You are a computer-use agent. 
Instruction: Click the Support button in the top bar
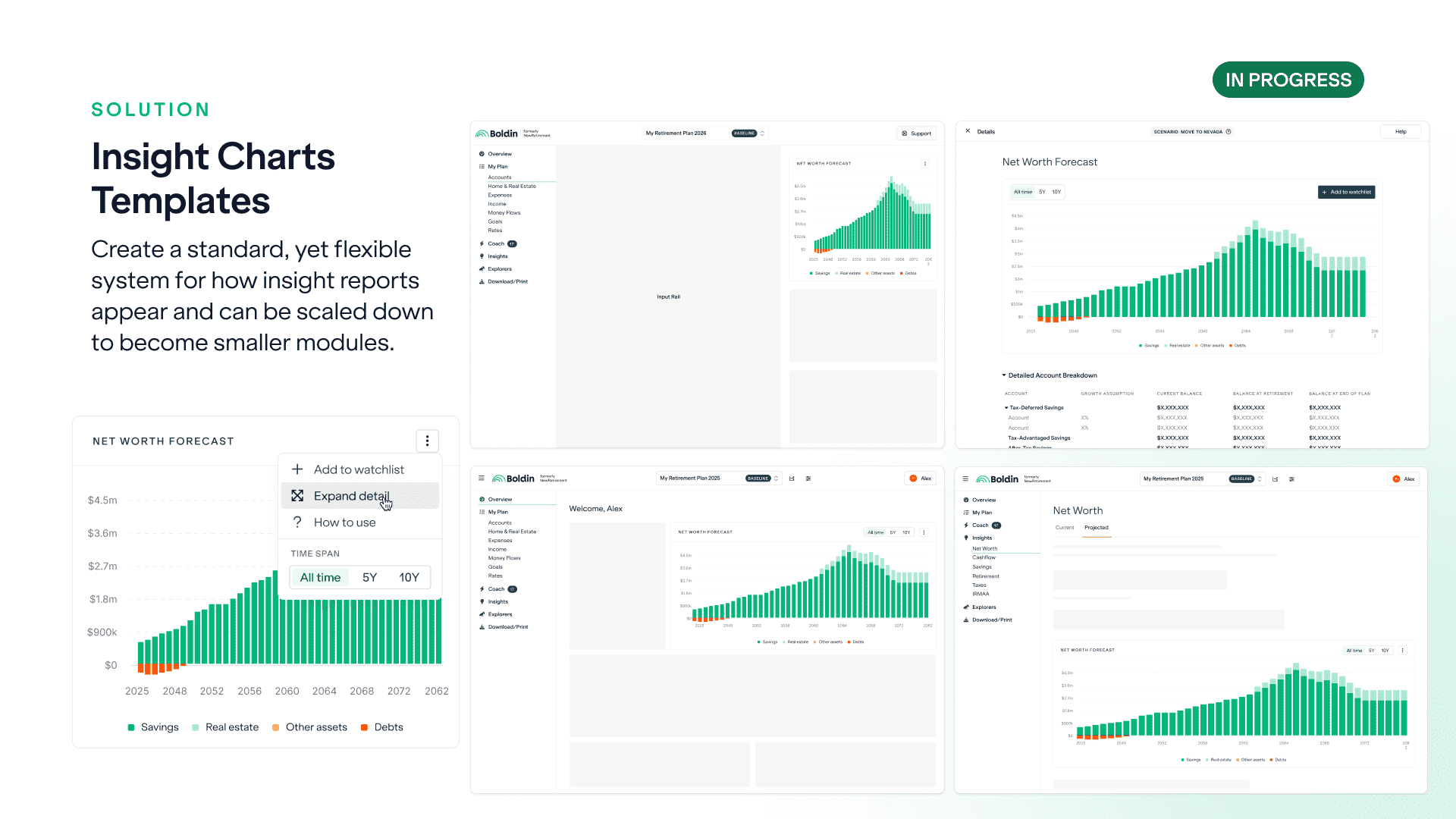(x=916, y=133)
